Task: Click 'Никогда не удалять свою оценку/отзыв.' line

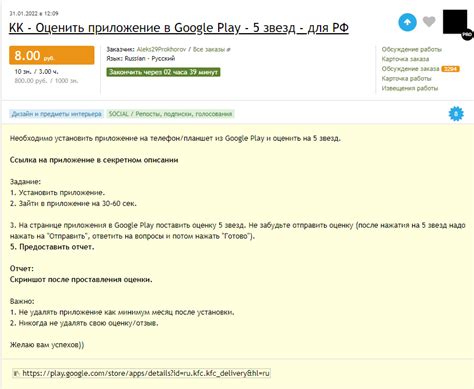Action: click(84, 323)
